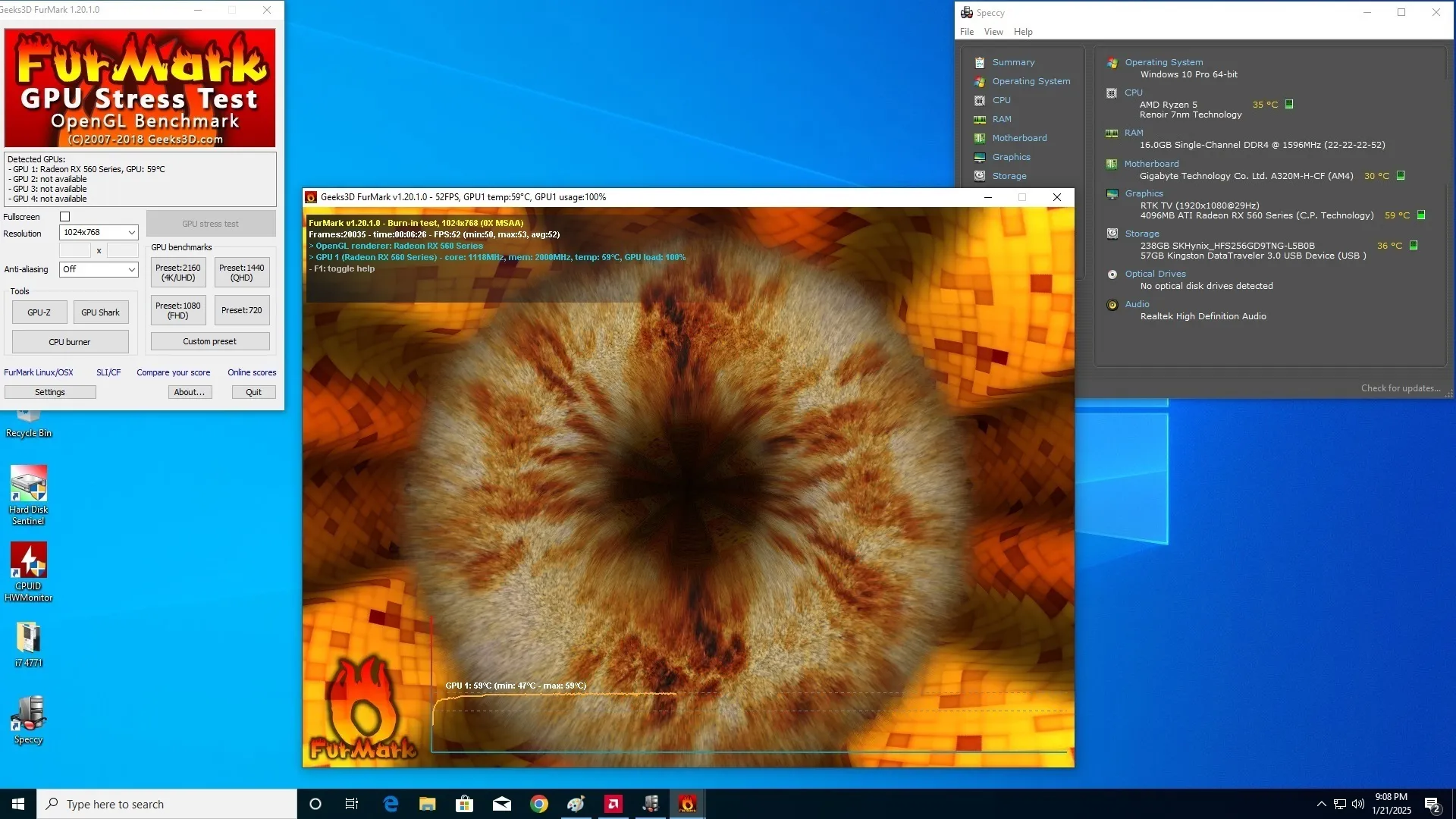Open Task View on the taskbar
This screenshot has width=1456, height=819.
352,804
